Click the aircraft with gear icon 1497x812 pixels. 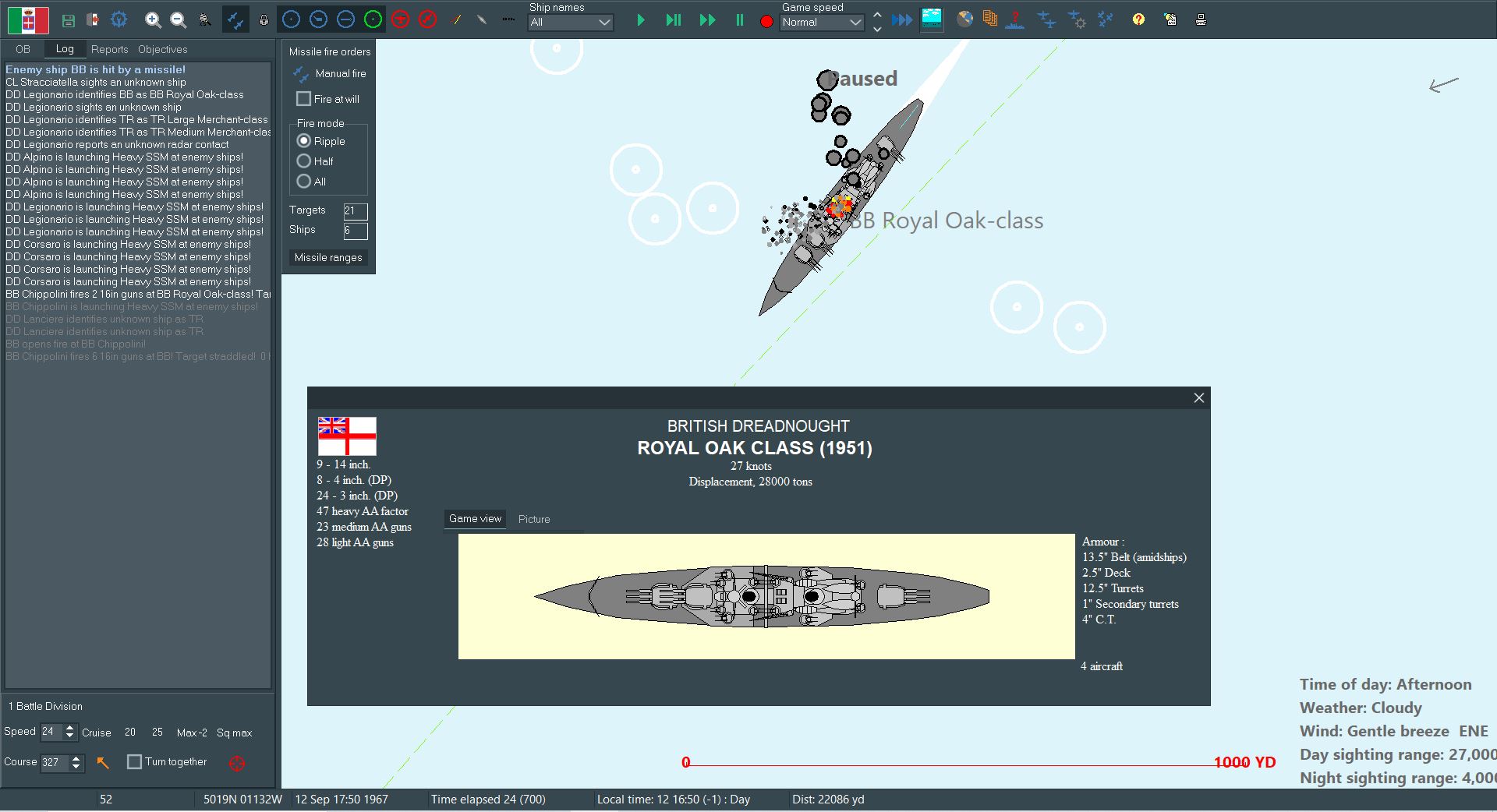pos(1077,20)
